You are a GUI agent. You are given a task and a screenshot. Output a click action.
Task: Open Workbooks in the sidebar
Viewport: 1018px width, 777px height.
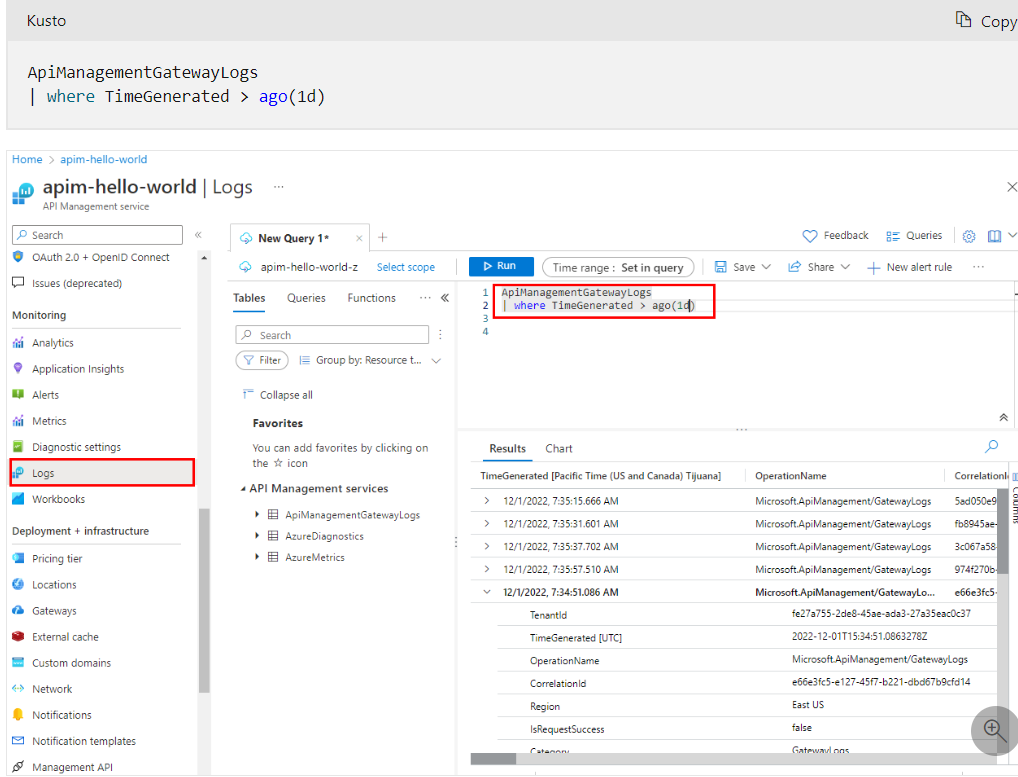pyautogui.click(x=58, y=499)
